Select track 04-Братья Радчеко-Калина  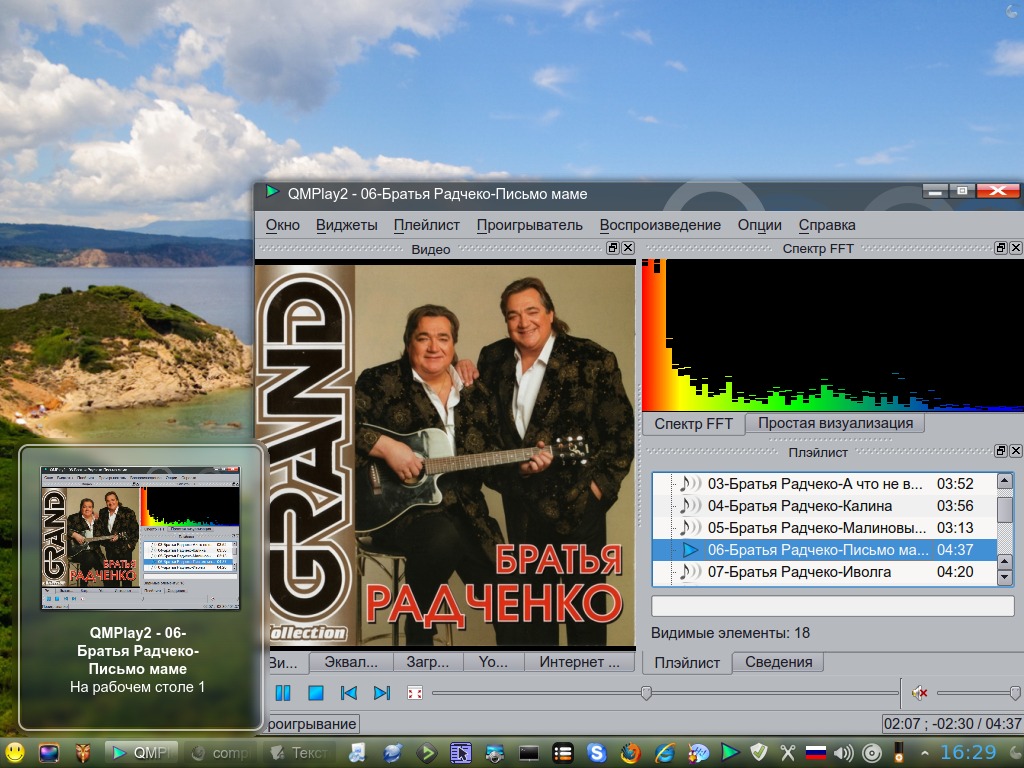(825, 506)
